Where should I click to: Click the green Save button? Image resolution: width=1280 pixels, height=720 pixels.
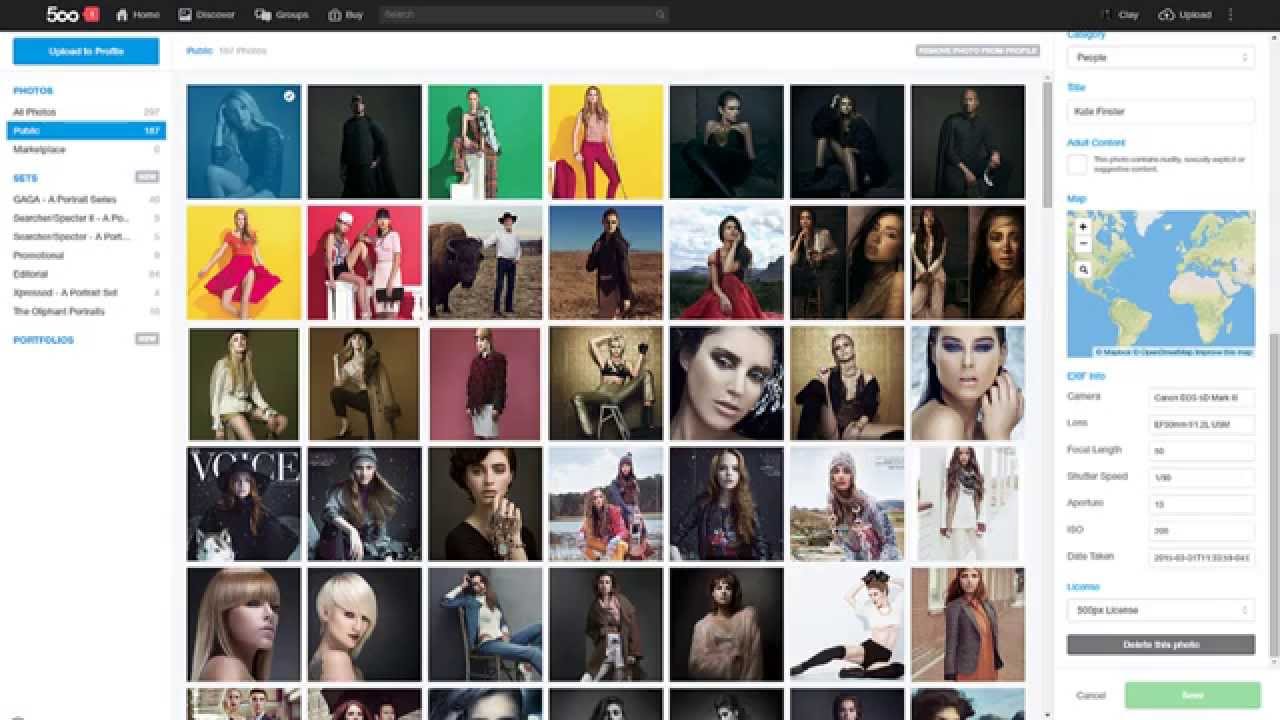[x=1192, y=695]
